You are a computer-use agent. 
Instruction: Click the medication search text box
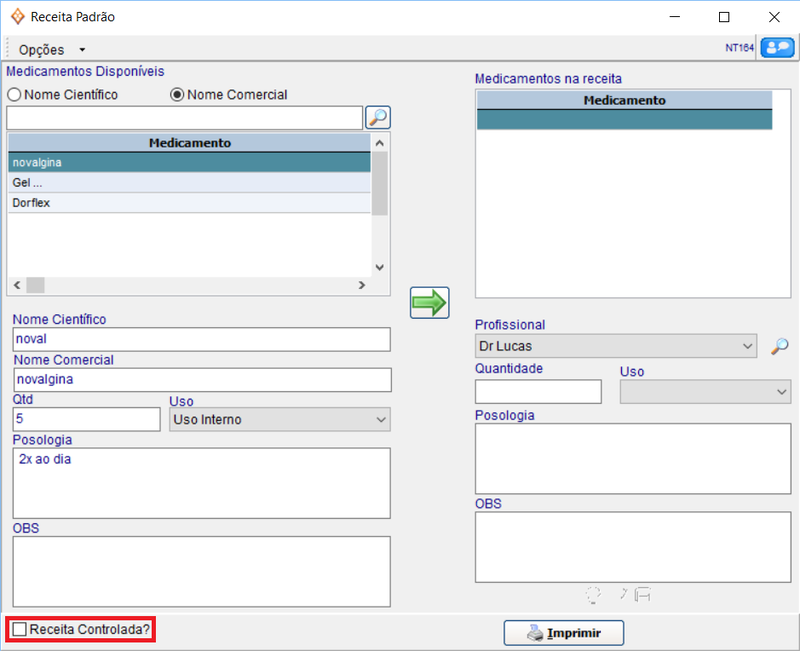pos(184,118)
